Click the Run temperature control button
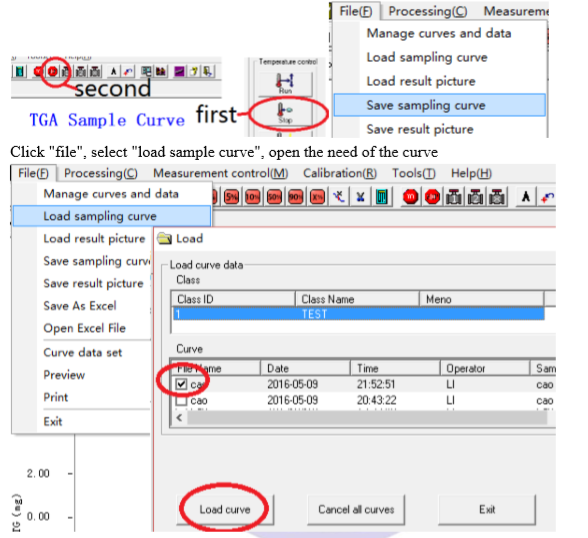The image size is (588, 538). click(285, 84)
